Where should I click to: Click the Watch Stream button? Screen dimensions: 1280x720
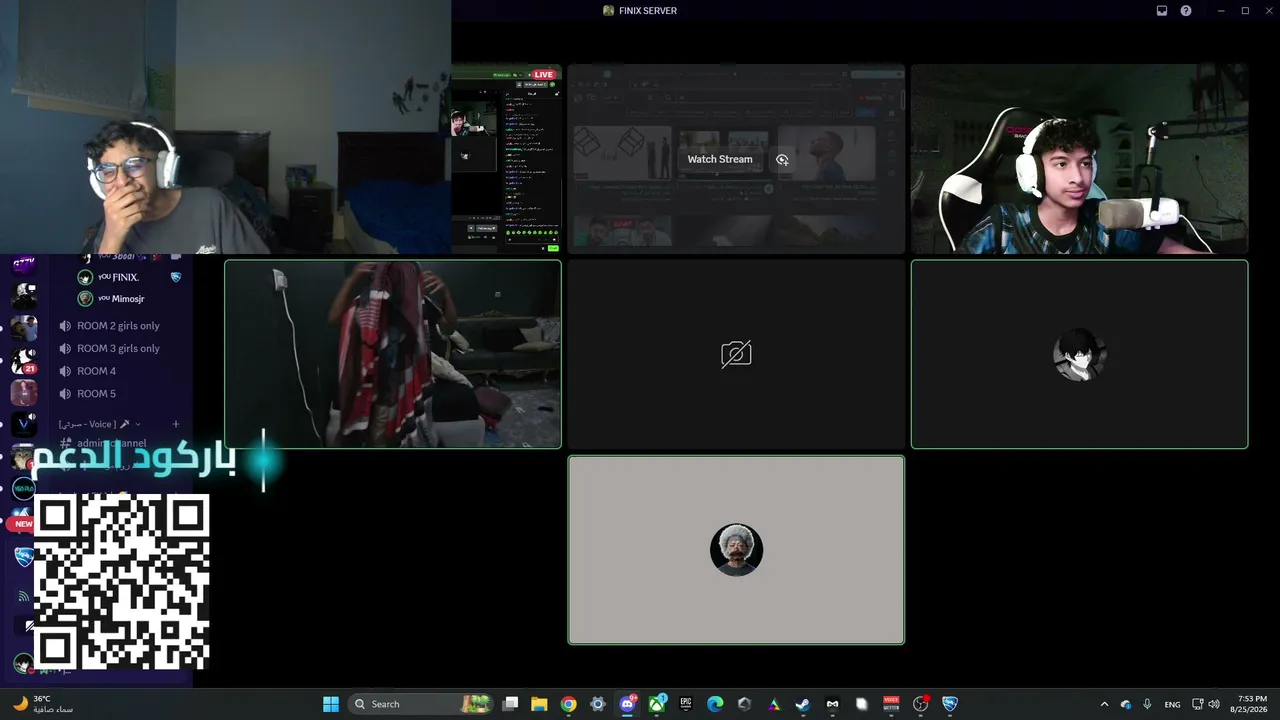(x=720, y=159)
